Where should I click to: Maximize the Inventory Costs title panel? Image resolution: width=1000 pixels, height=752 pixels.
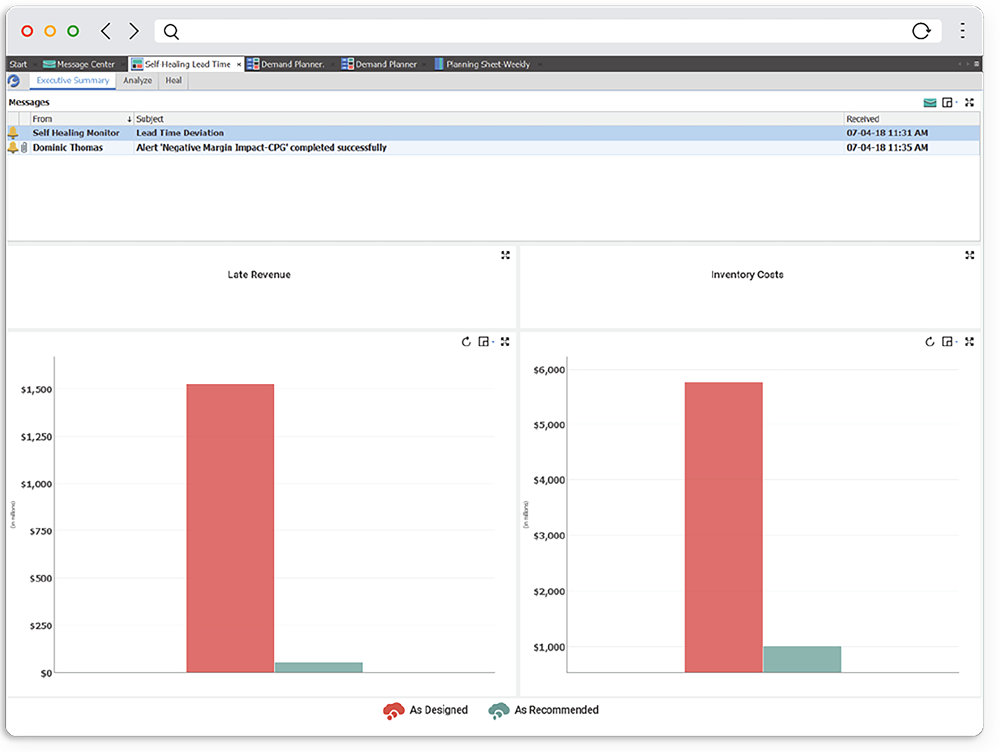[969, 256]
